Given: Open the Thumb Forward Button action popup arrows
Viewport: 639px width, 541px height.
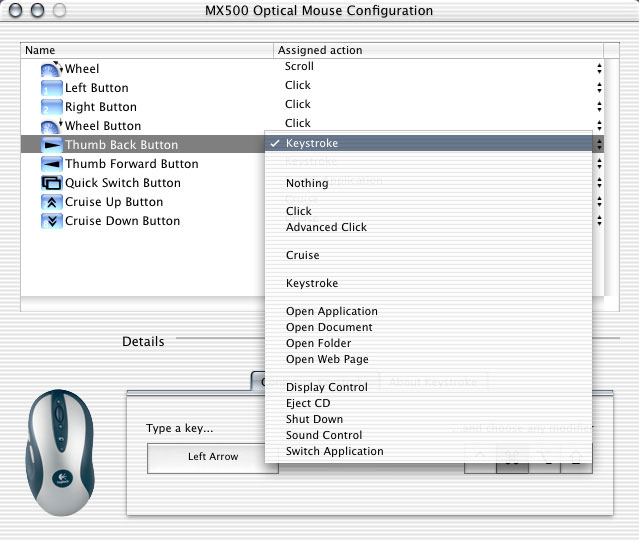Looking at the screenshot, I should 599,164.
